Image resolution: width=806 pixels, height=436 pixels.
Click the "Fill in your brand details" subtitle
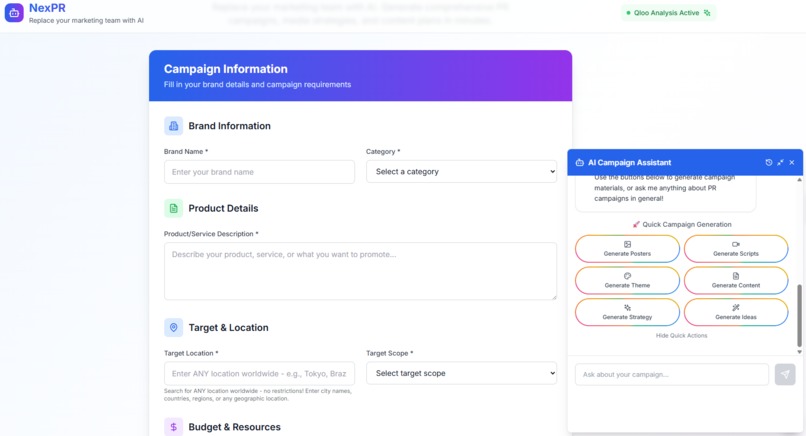click(x=258, y=84)
